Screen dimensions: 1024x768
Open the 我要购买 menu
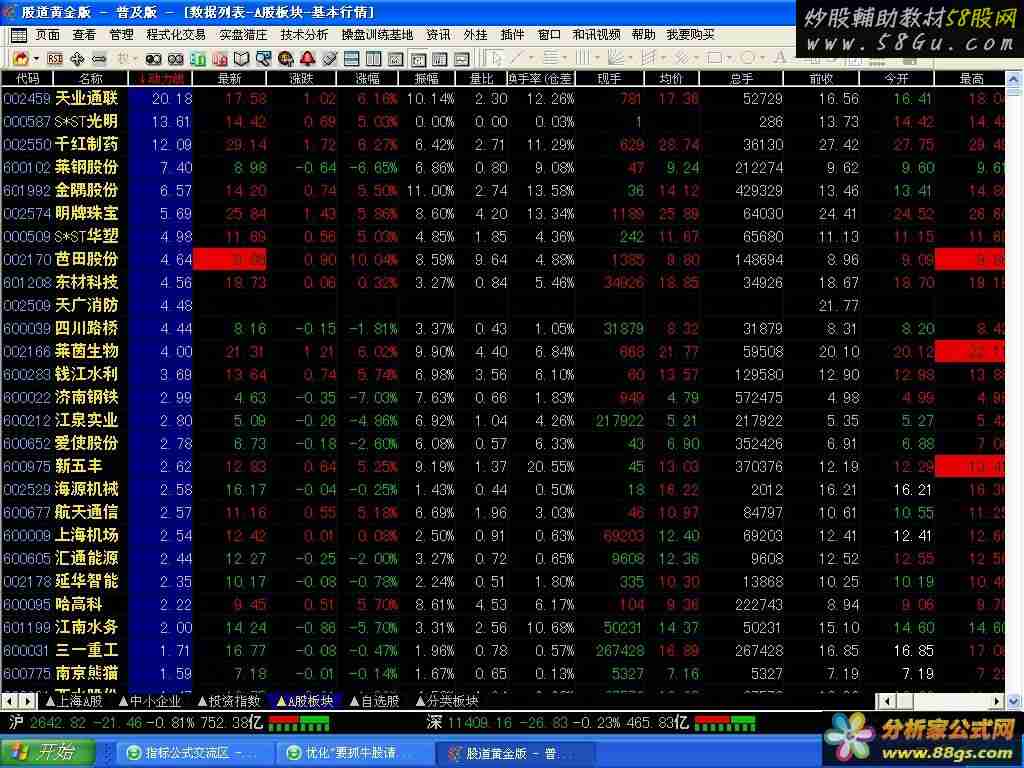[690, 35]
